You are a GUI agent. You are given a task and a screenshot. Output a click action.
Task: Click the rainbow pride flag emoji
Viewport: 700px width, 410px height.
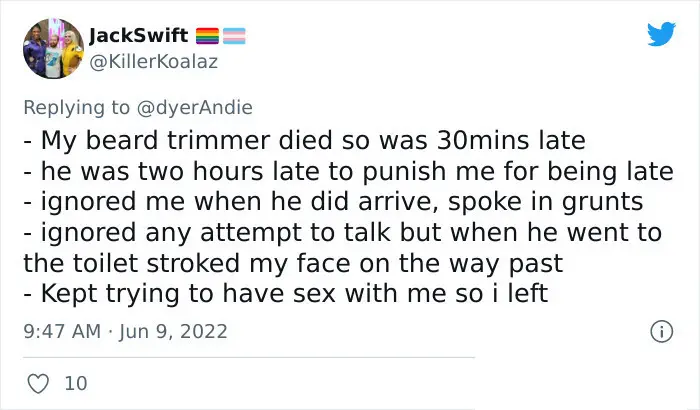coord(208,36)
